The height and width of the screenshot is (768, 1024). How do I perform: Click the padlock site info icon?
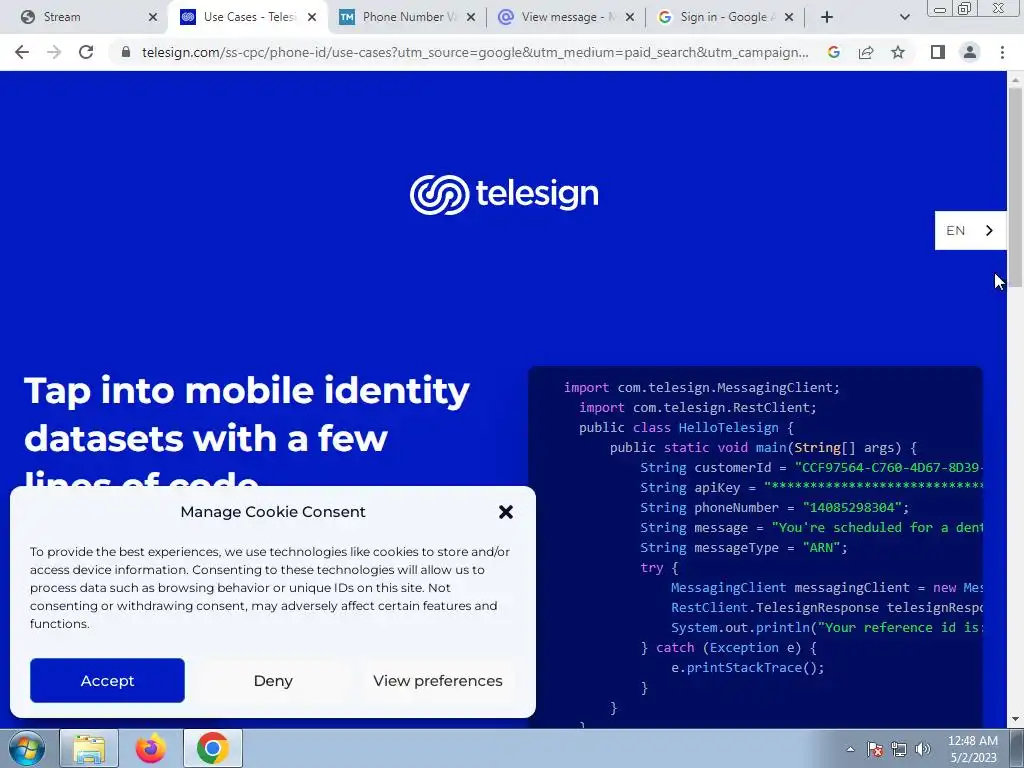[126, 52]
